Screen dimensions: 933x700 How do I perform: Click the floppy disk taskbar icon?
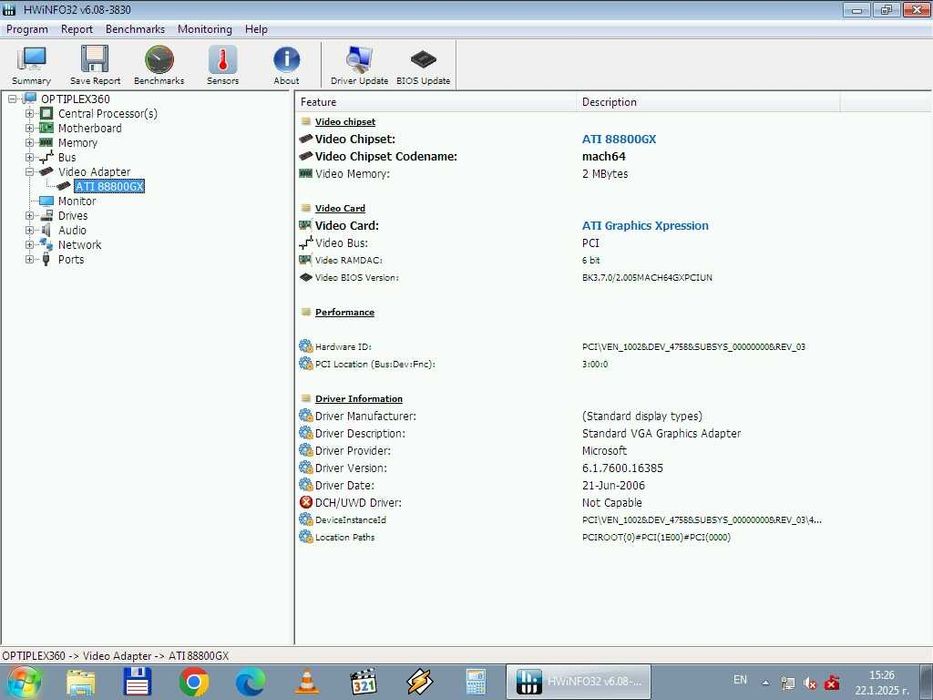(137, 682)
